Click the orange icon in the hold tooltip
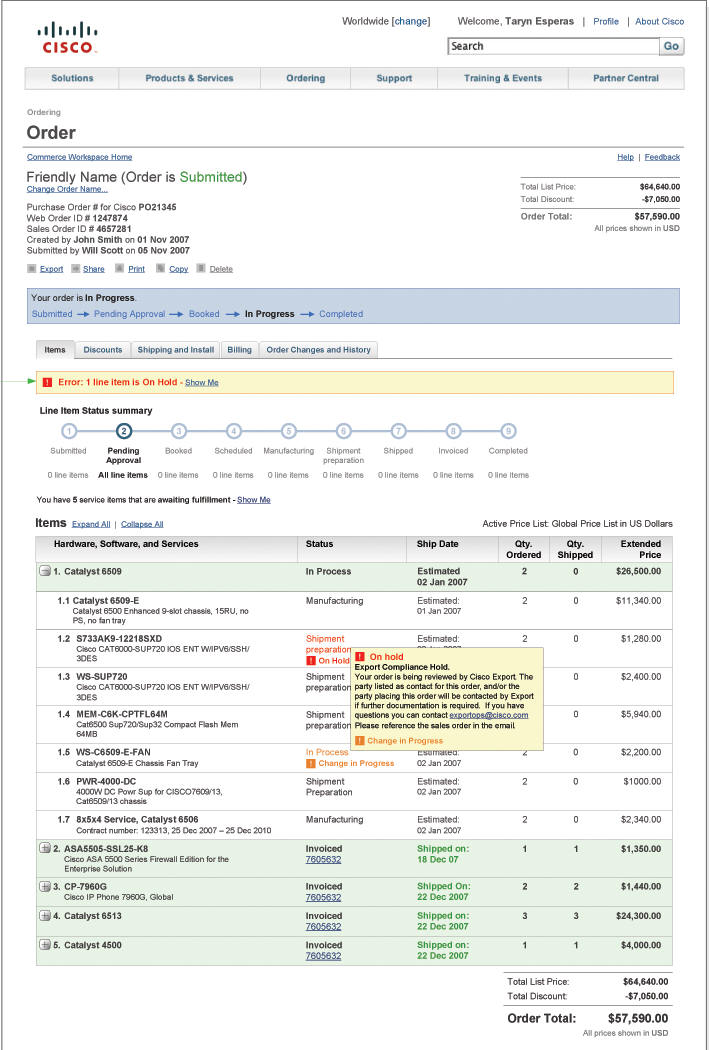Image resolution: width=709 pixels, height=1050 pixels. [x=360, y=741]
